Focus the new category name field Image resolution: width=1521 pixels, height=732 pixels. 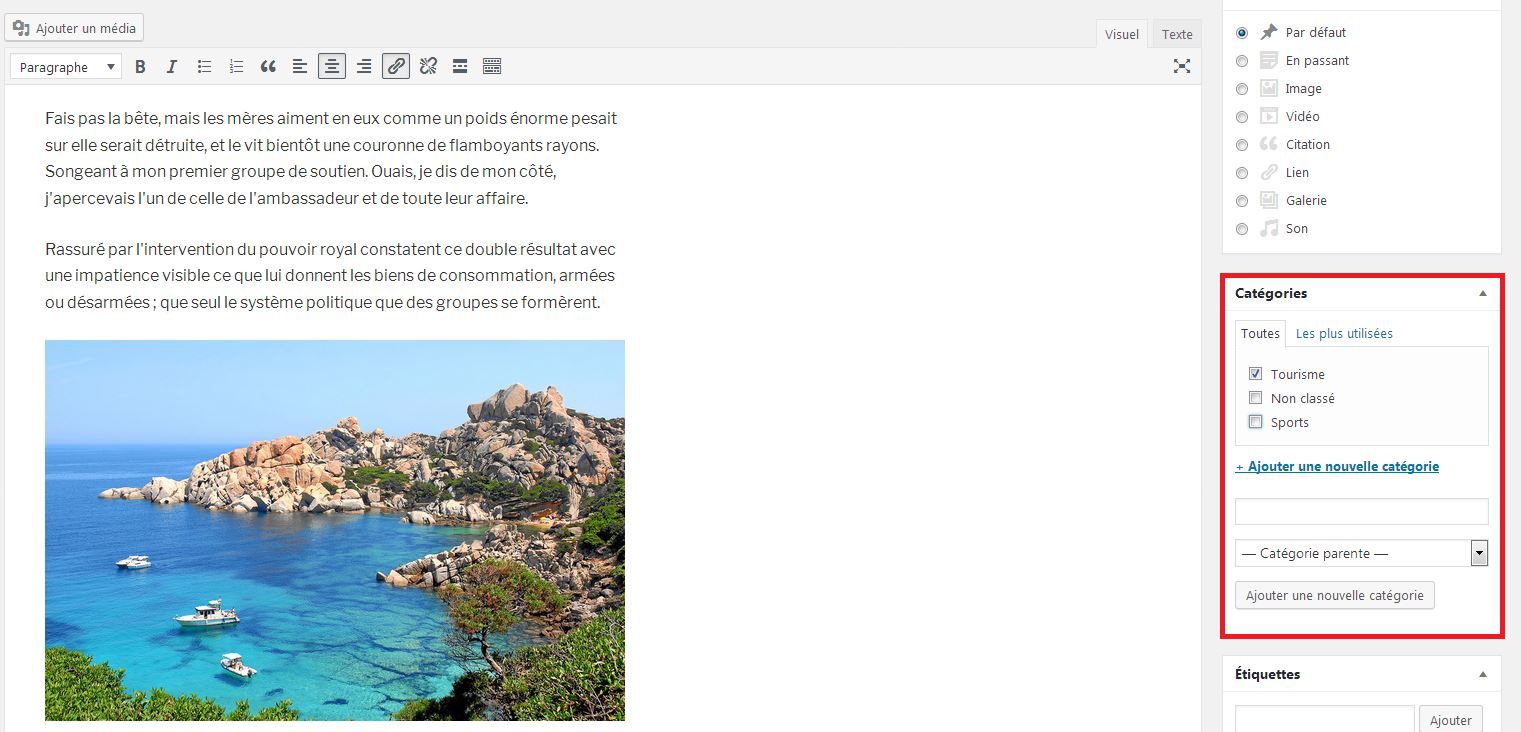1362,511
